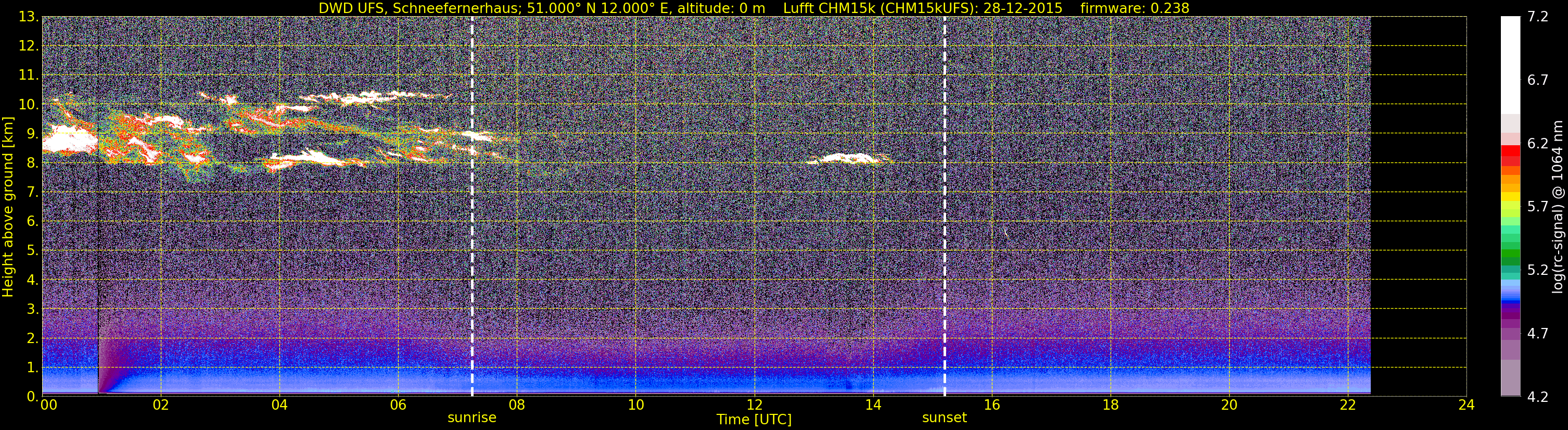Image resolution: width=1568 pixels, height=430 pixels.
Task: Click the time tick label '12'
Action: coord(754,405)
